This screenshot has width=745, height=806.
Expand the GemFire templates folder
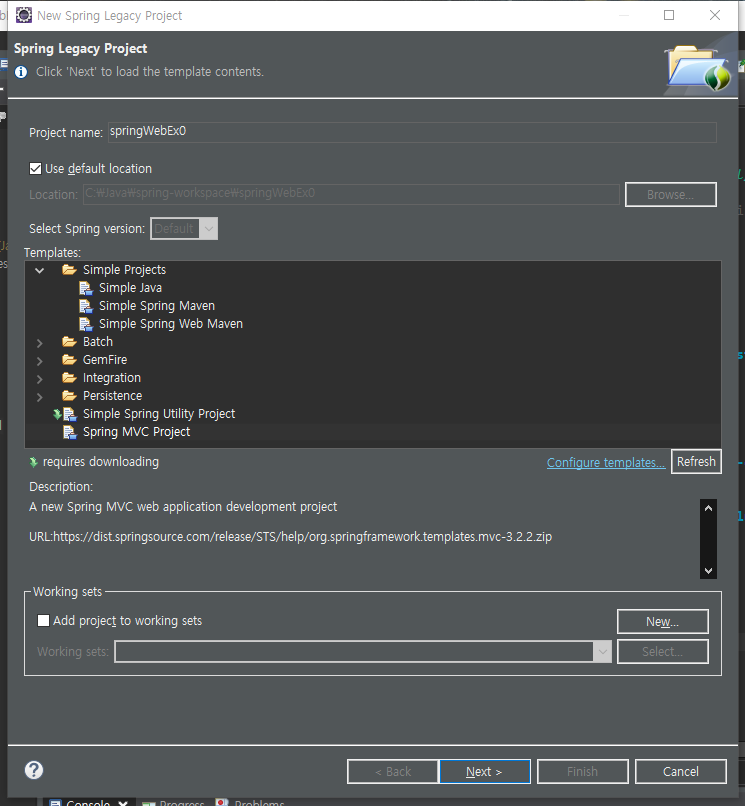click(x=40, y=361)
